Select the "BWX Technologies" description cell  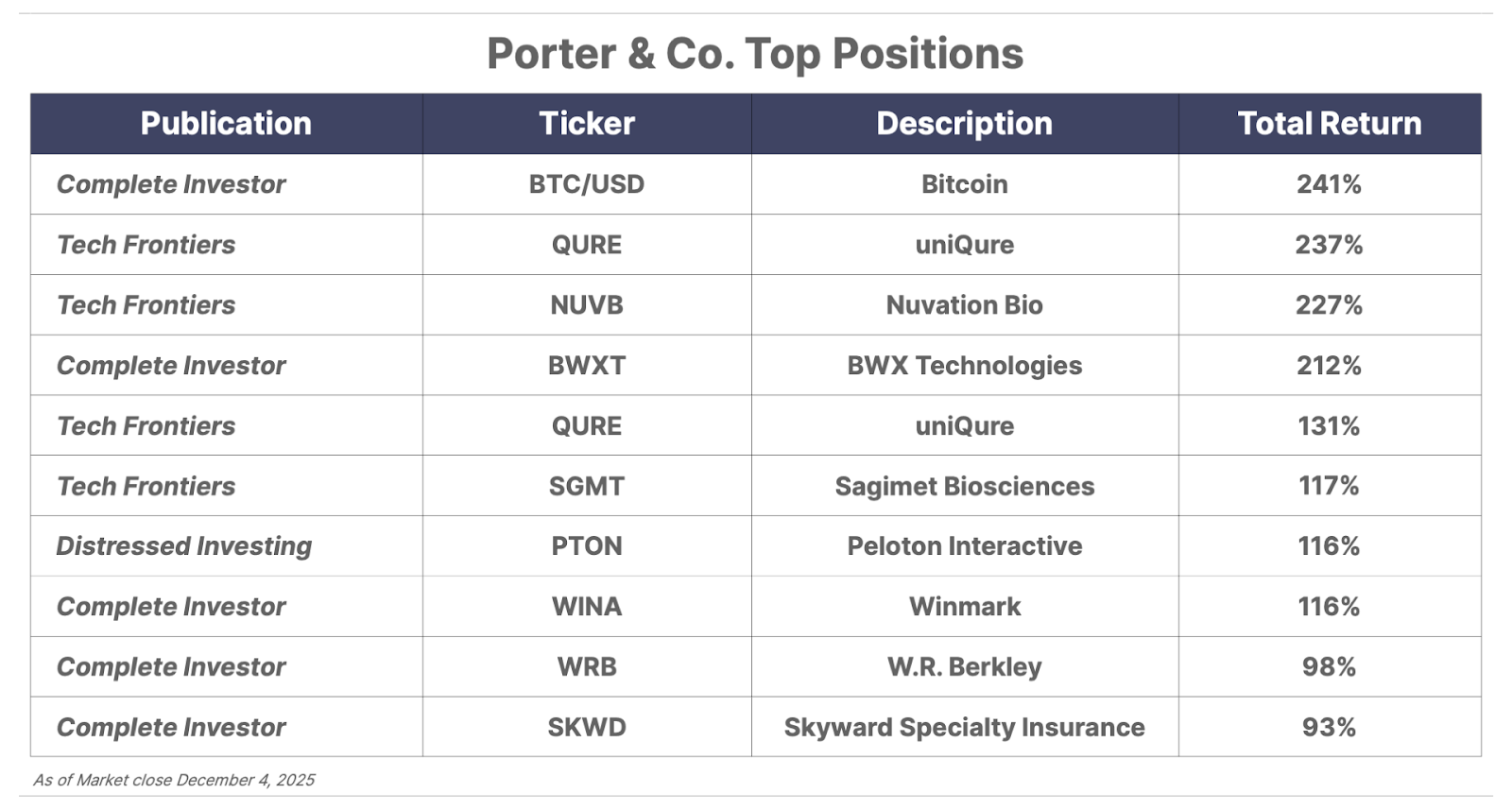click(964, 366)
